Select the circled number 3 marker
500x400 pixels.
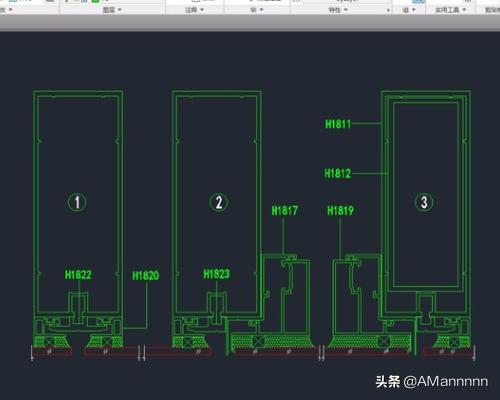click(x=424, y=202)
